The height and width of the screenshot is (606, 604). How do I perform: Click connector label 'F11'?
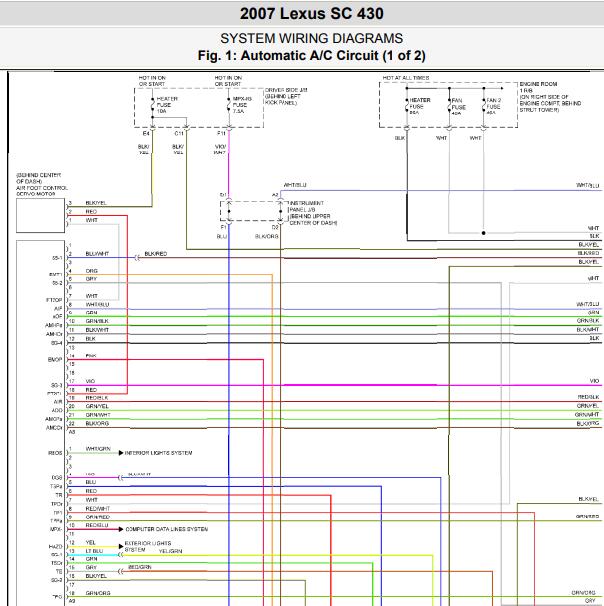[x=221, y=133]
